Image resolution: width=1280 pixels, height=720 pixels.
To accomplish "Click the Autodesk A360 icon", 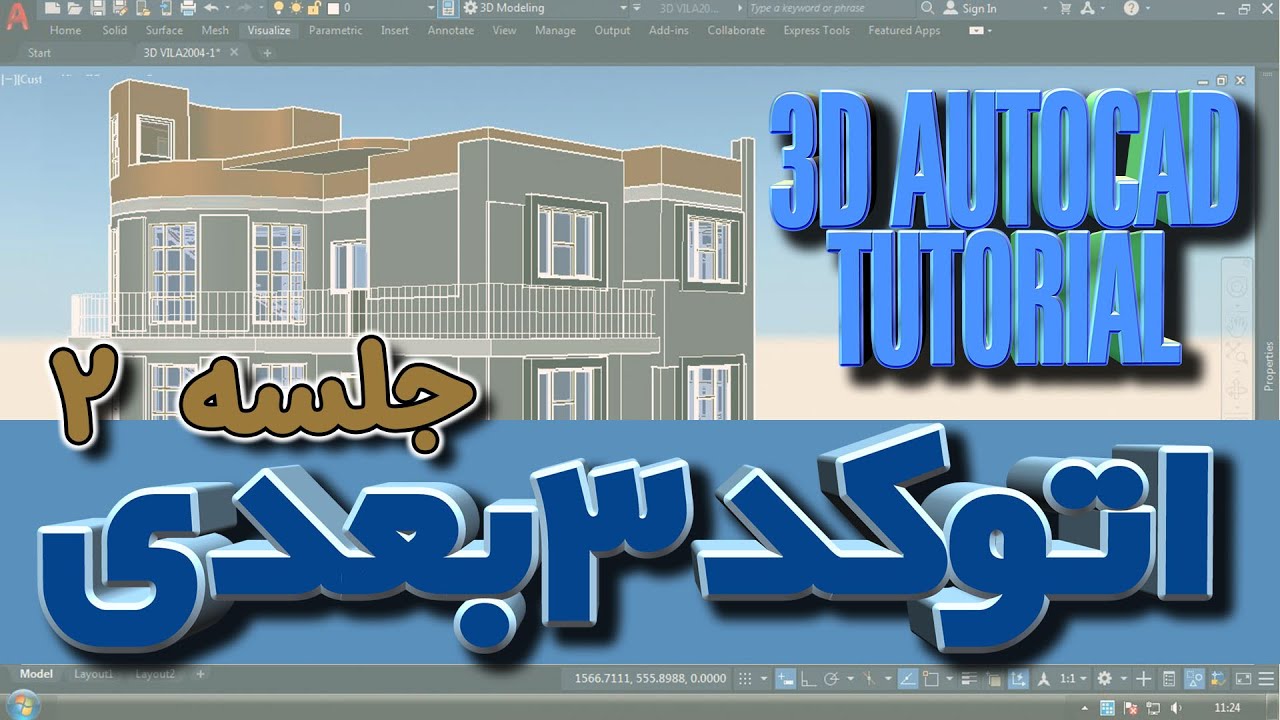I will (x=1087, y=8).
